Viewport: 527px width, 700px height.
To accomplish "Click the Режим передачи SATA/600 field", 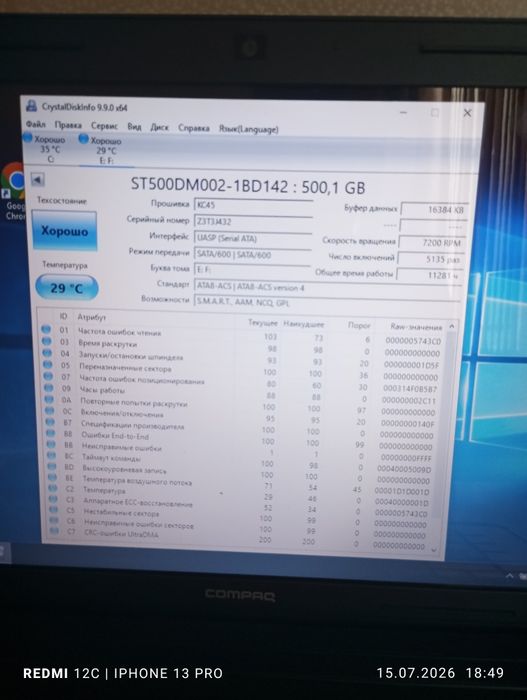I will 252,255.
